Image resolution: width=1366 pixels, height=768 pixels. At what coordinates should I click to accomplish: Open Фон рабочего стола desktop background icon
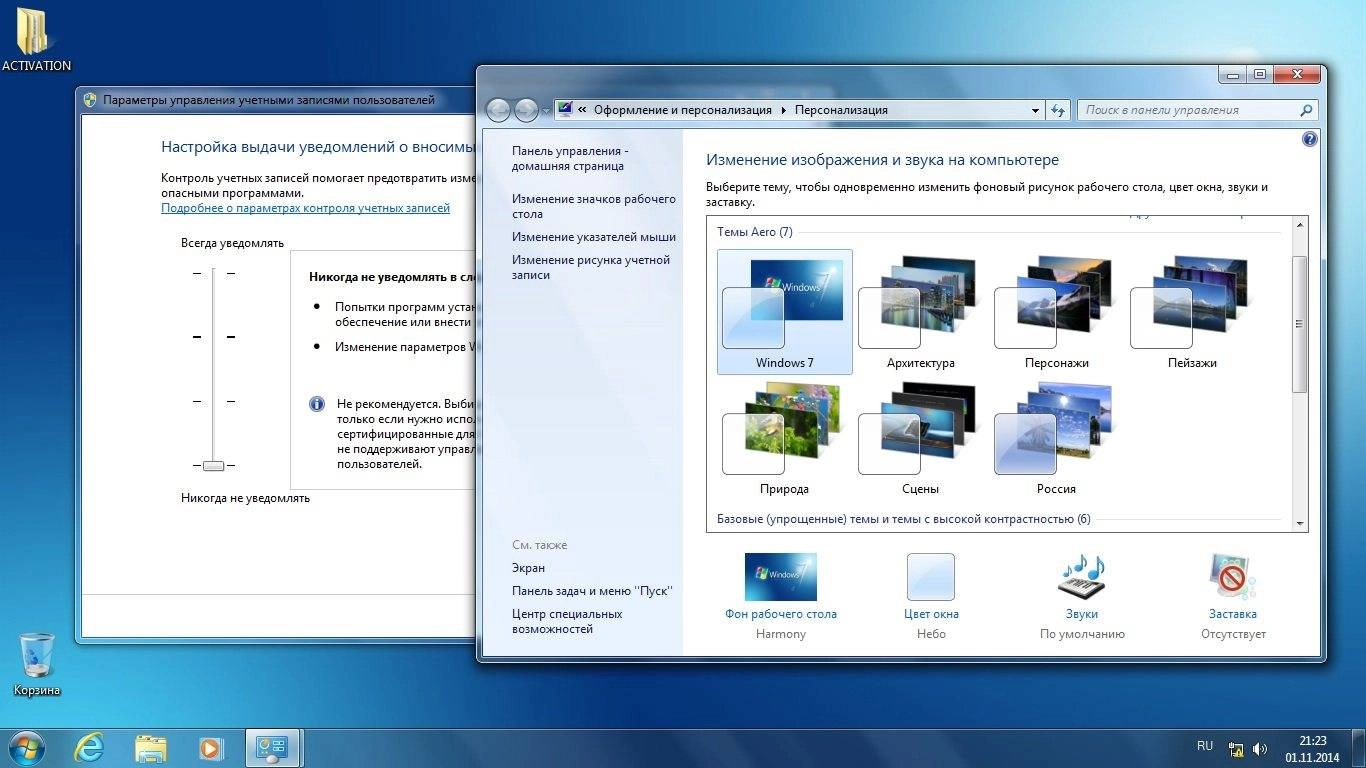[x=781, y=577]
